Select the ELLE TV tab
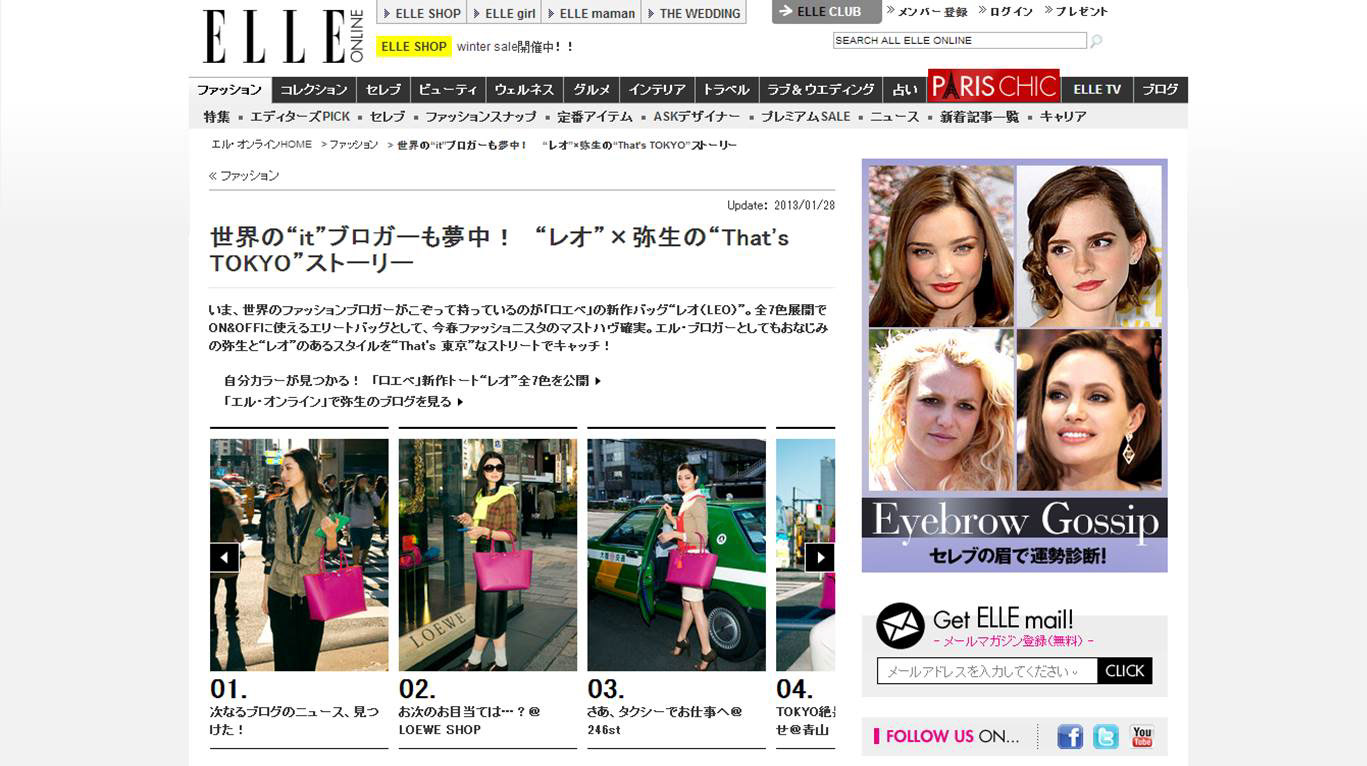 1097,90
